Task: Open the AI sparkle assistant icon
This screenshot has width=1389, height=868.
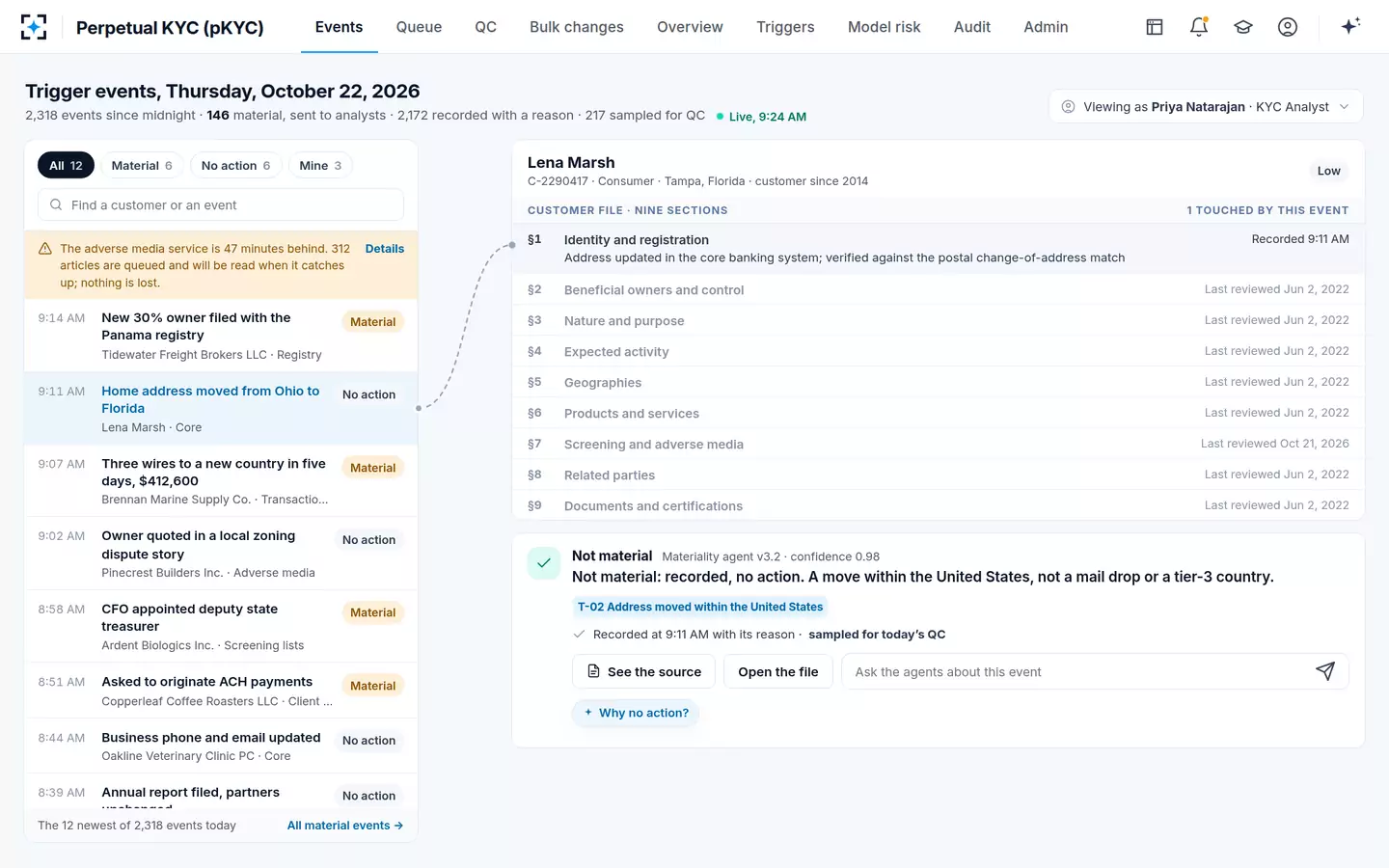Action: click(1350, 26)
